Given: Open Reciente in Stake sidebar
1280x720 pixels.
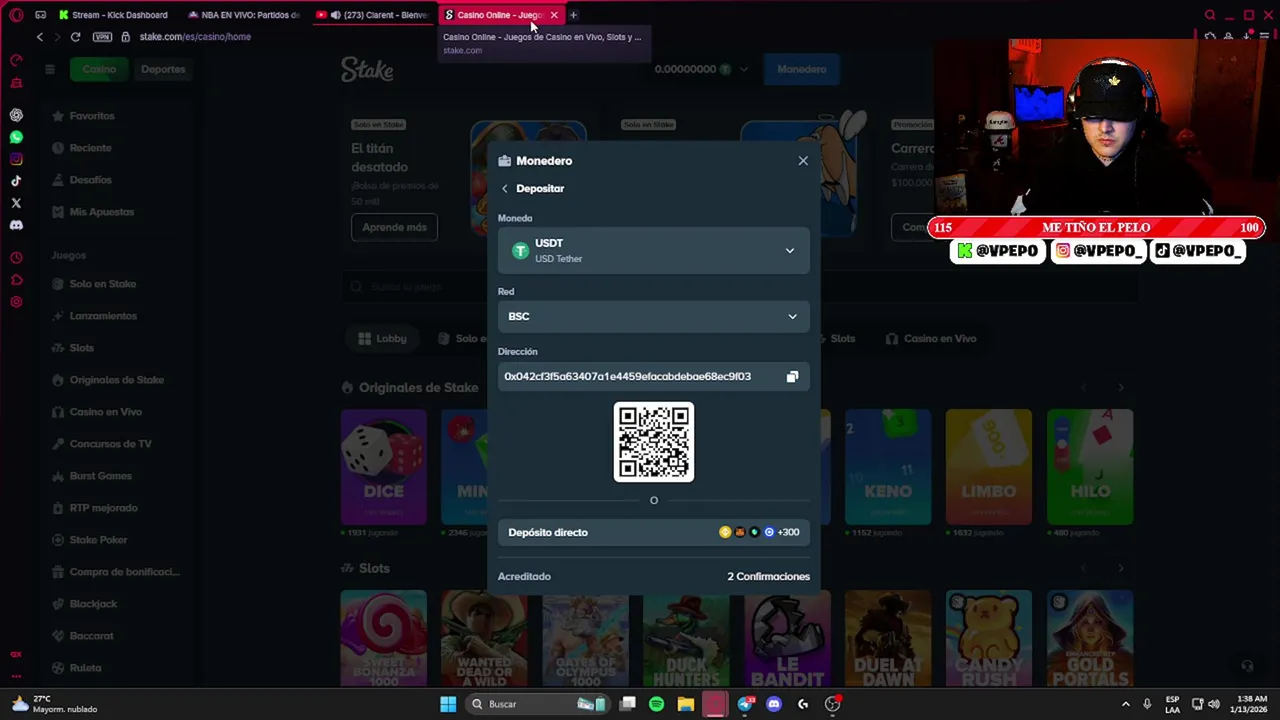Looking at the screenshot, I should (x=90, y=148).
